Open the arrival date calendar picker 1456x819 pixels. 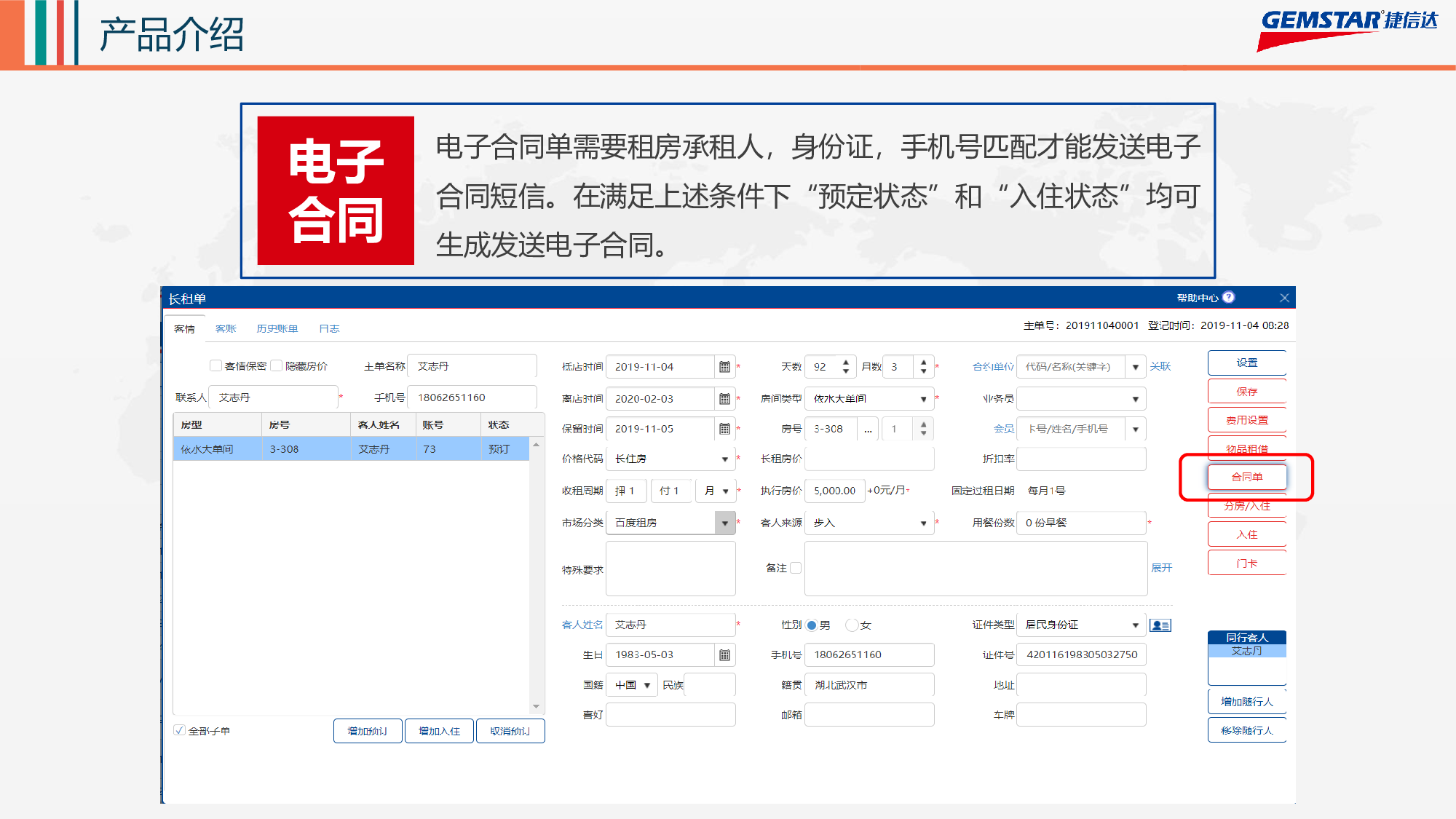(724, 367)
